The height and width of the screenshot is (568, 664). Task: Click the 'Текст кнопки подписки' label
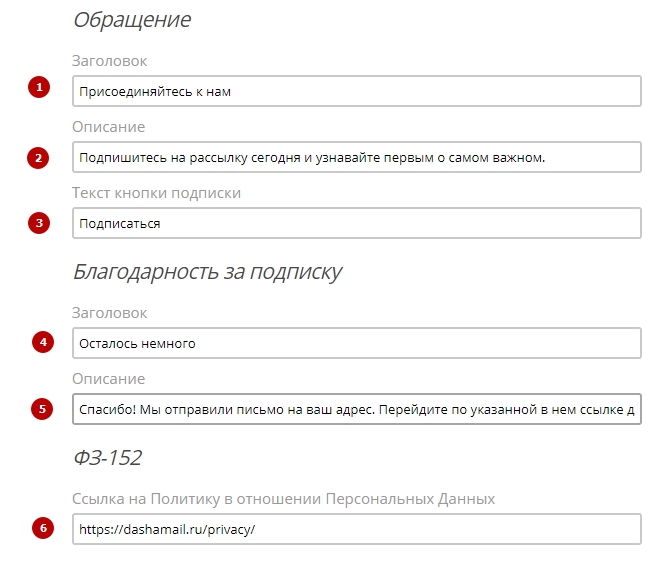[156, 192]
